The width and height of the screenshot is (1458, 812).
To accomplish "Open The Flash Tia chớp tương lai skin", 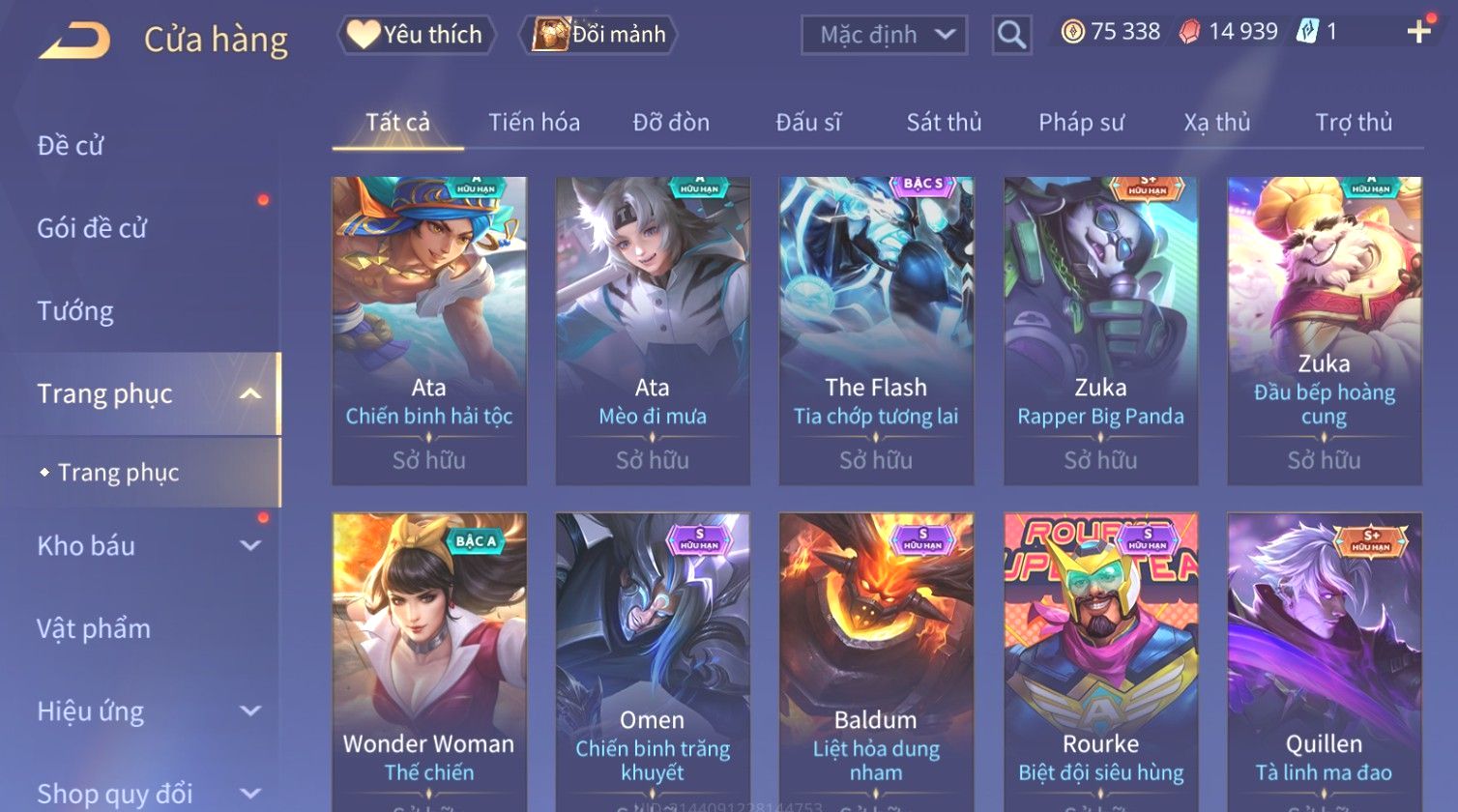I will pos(876,331).
